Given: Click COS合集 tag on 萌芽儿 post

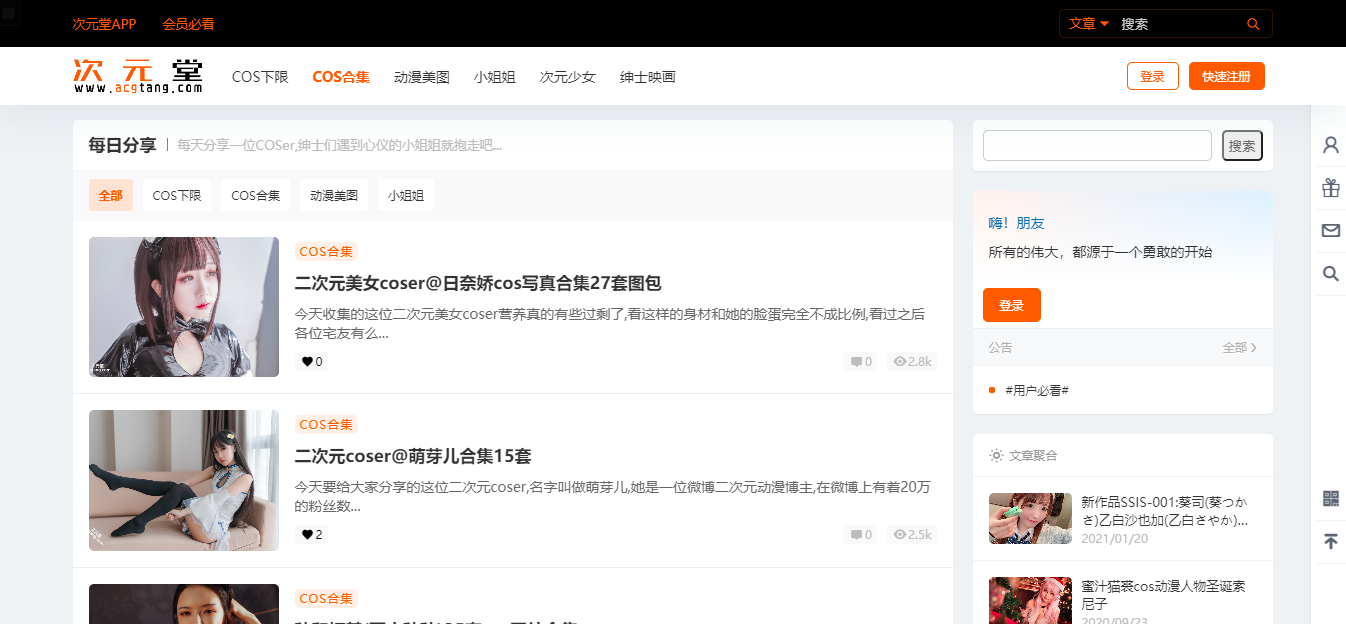Looking at the screenshot, I should pos(326,425).
